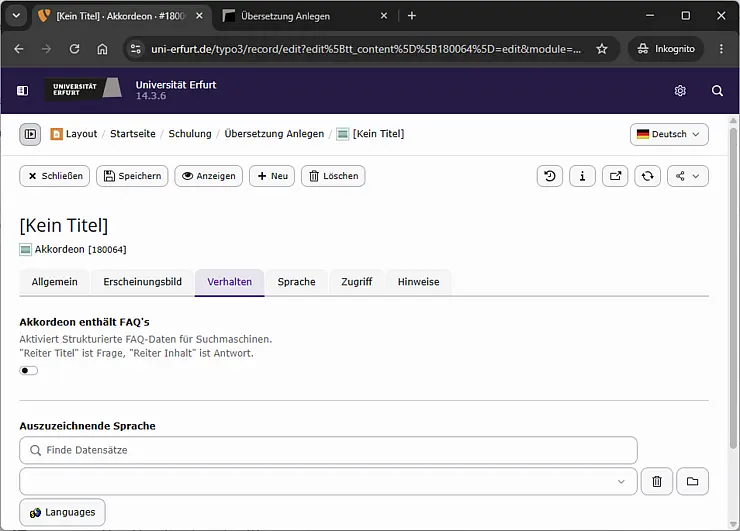
Task: Toggle the page tree panel icon
Action: pos(30,134)
